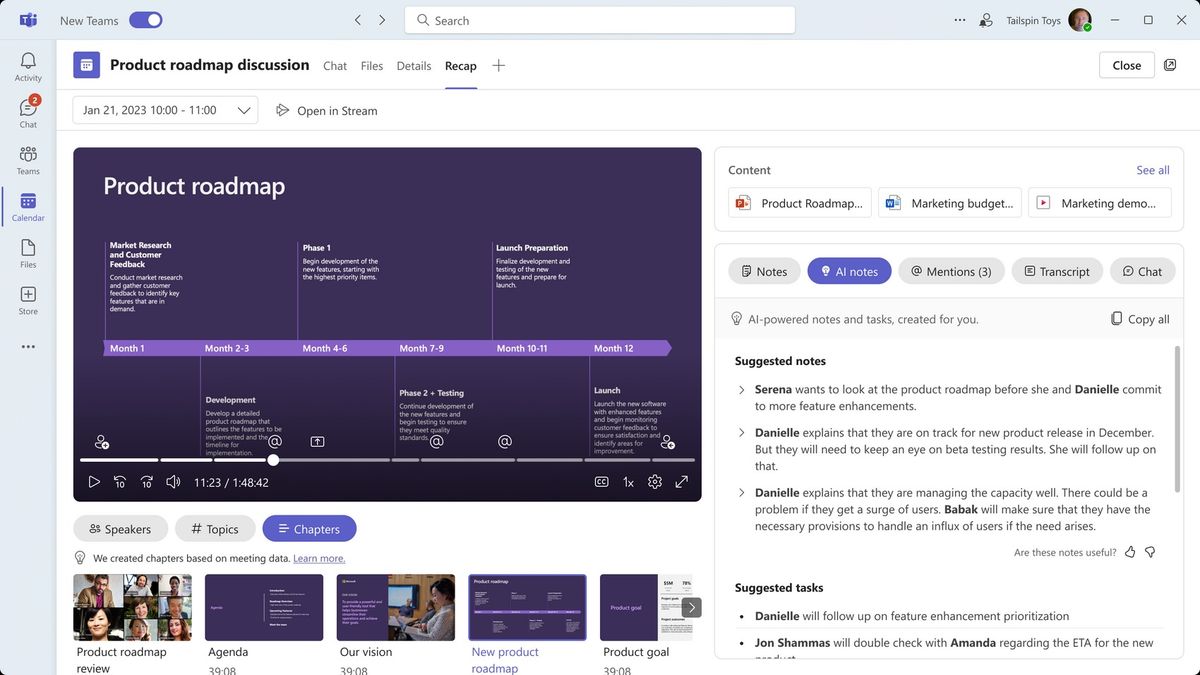Image resolution: width=1200 pixels, height=675 pixels.
Task: Open video player settings gear
Action: (x=654, y=481)
